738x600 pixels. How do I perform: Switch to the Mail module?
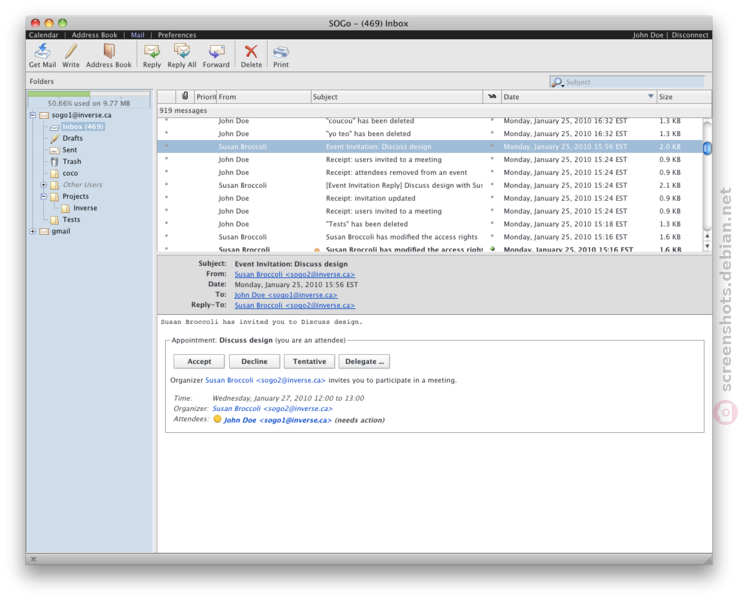click(x=137, y=35)
